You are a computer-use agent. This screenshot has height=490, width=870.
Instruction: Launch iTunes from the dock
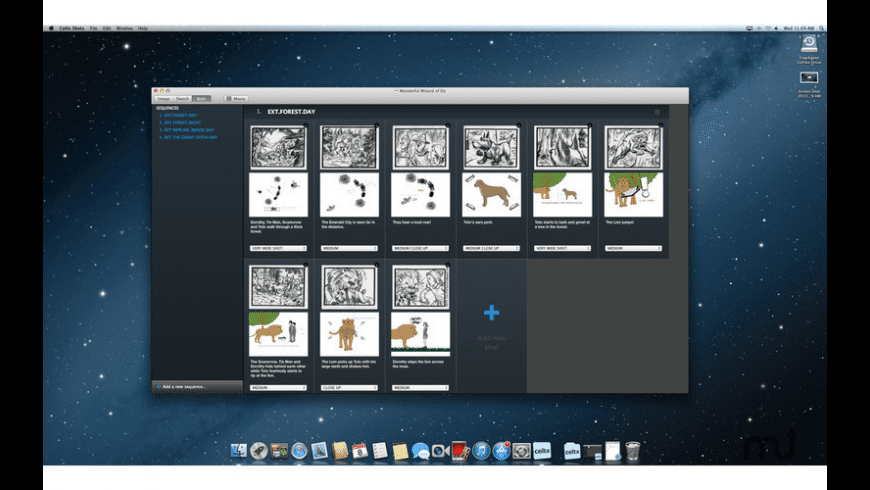click(481, 451)
